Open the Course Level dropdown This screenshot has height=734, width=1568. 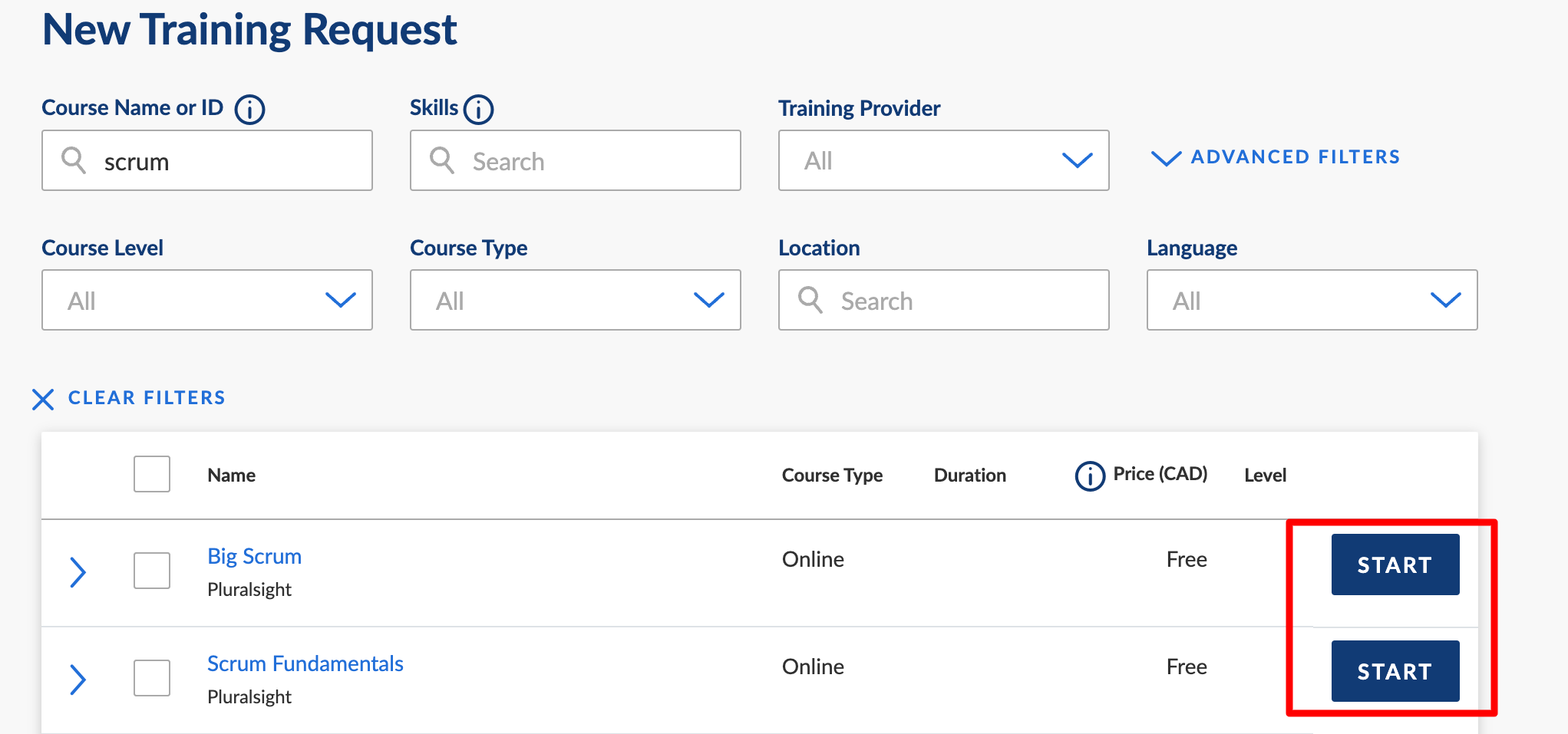click(206, 300)
